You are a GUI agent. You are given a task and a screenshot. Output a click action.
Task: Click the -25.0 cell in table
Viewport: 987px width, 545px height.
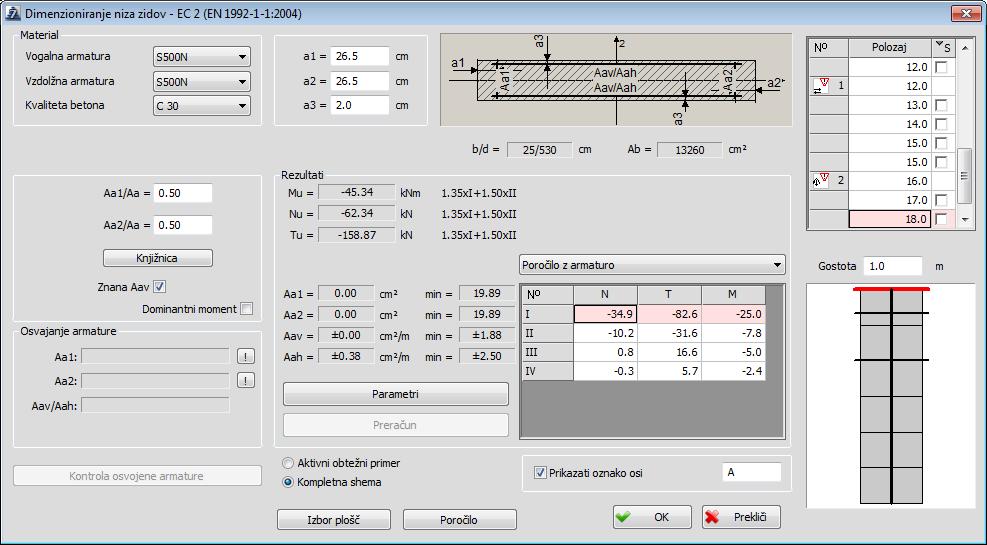[733, 314]
